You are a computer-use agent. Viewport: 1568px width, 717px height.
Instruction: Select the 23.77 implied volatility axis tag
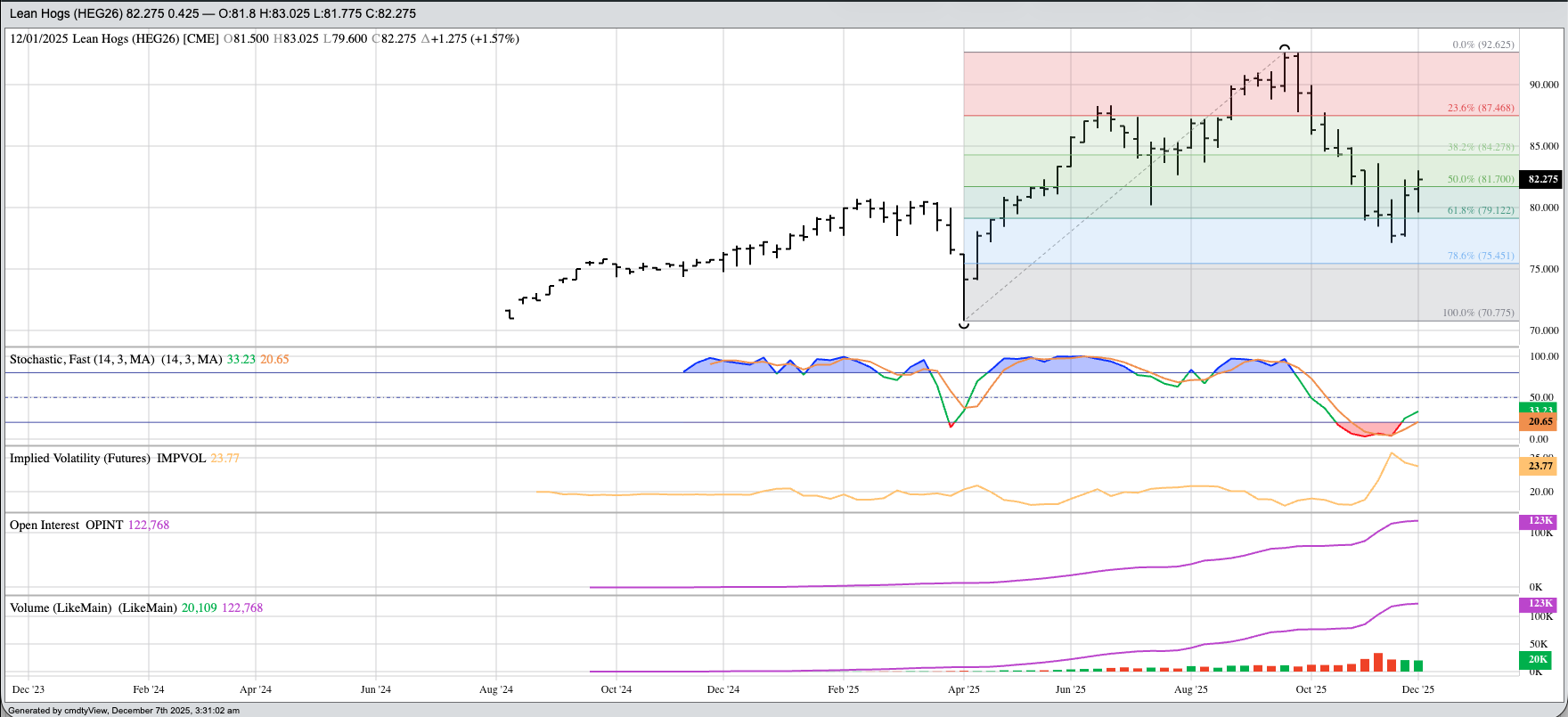pyautogui.click(x=1540, y=466)
